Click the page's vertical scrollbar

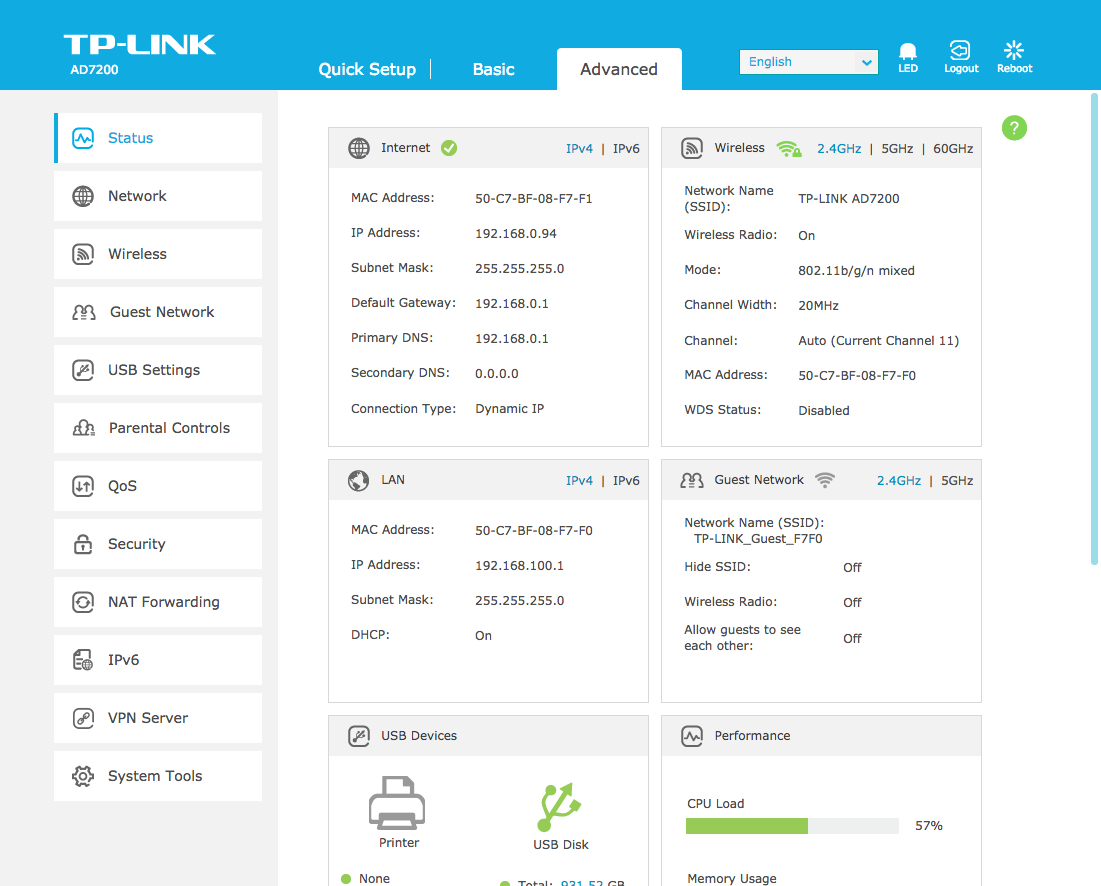(x=1092, y=330)
